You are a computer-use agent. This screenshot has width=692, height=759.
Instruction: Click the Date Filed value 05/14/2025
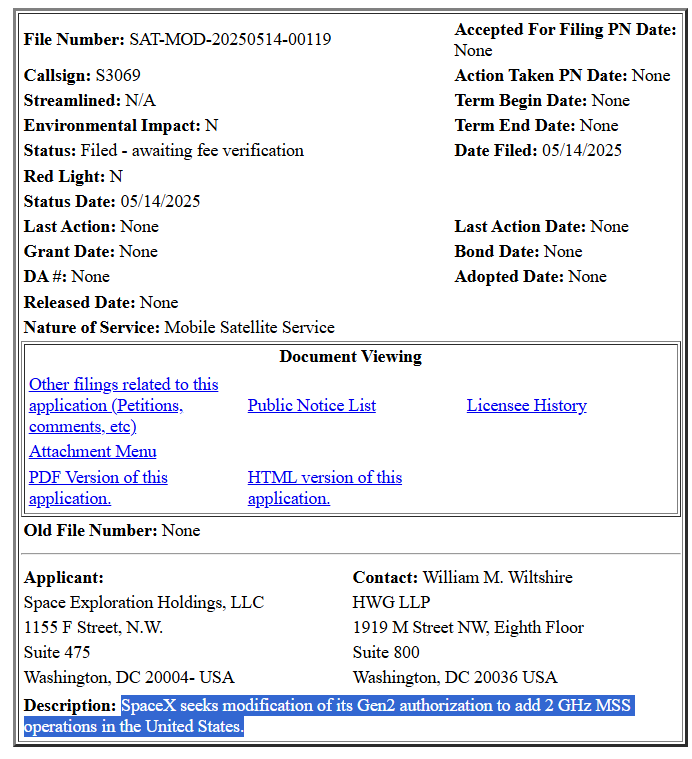pos(582,151)
